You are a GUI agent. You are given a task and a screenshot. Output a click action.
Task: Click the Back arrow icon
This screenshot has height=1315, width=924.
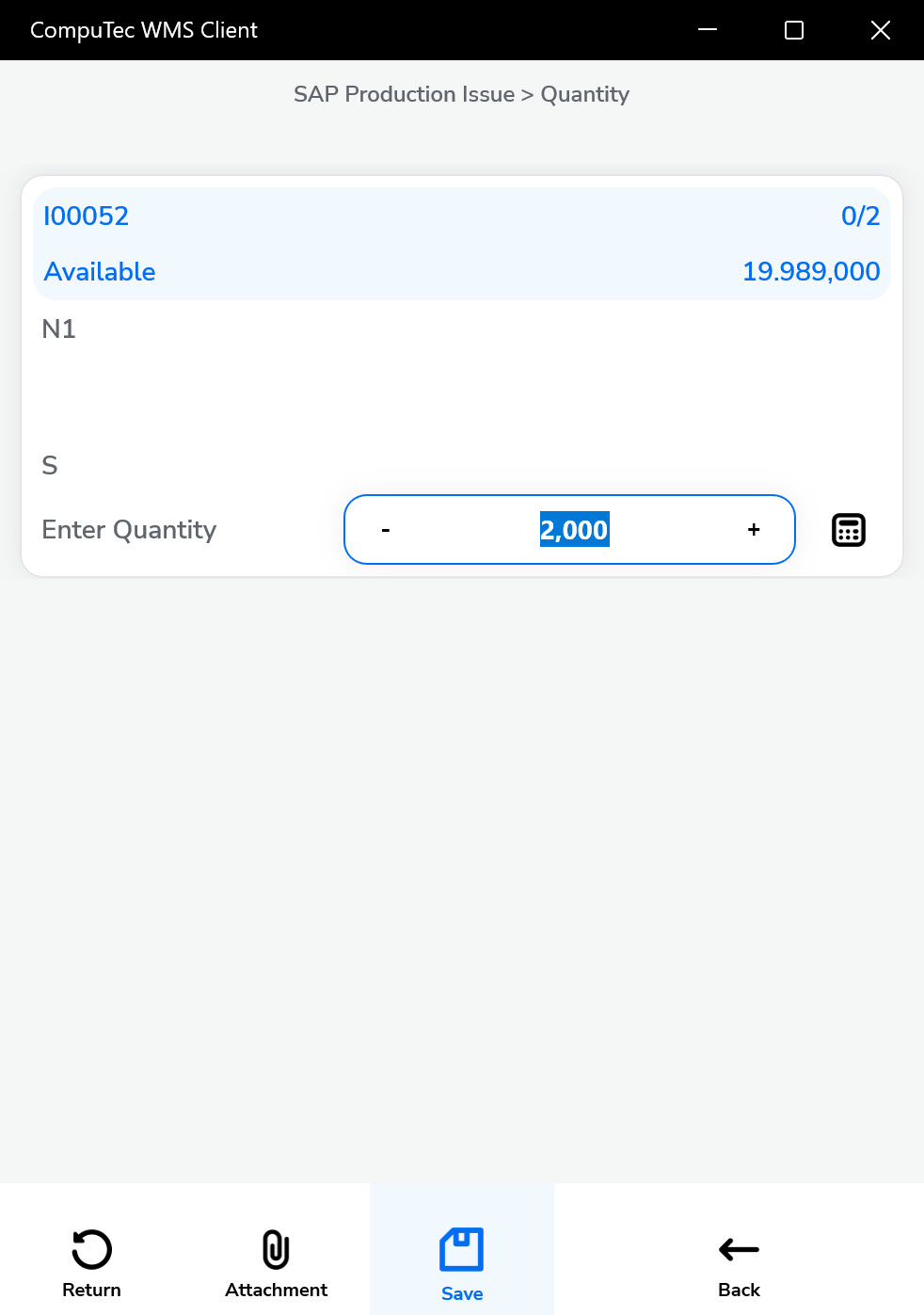[738, 1249]
